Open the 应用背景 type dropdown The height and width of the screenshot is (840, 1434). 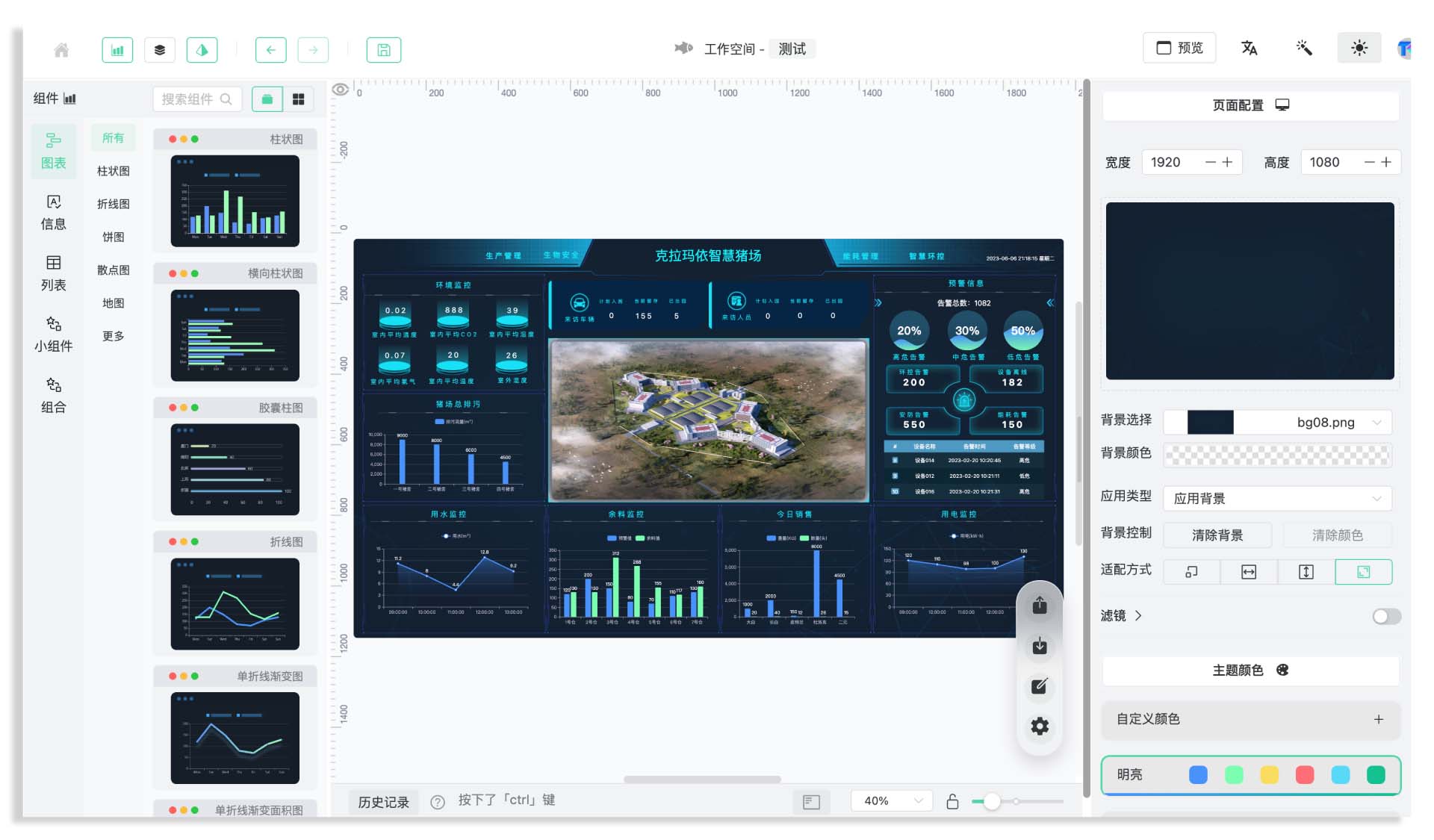point(1277,498)
